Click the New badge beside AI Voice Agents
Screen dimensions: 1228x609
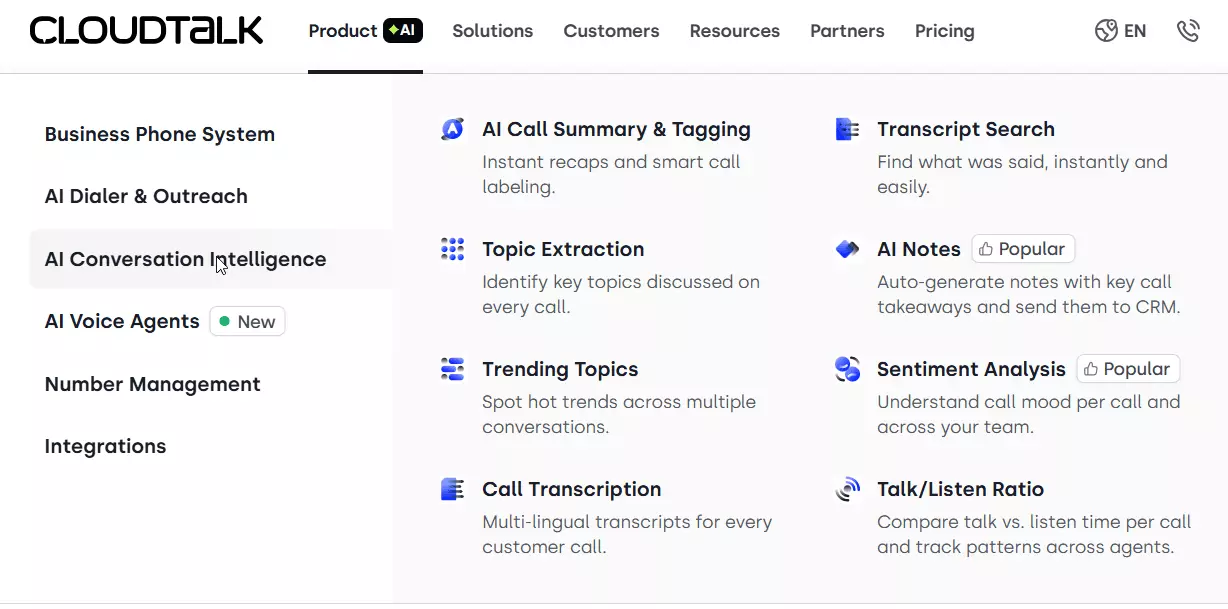[x=247, y=321]
